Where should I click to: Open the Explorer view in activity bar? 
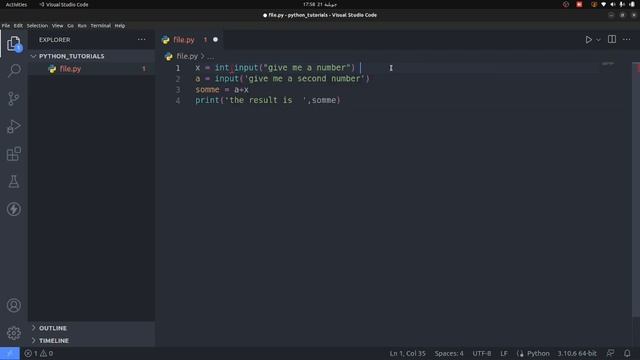pyautogui.click(x=14, y=44)
